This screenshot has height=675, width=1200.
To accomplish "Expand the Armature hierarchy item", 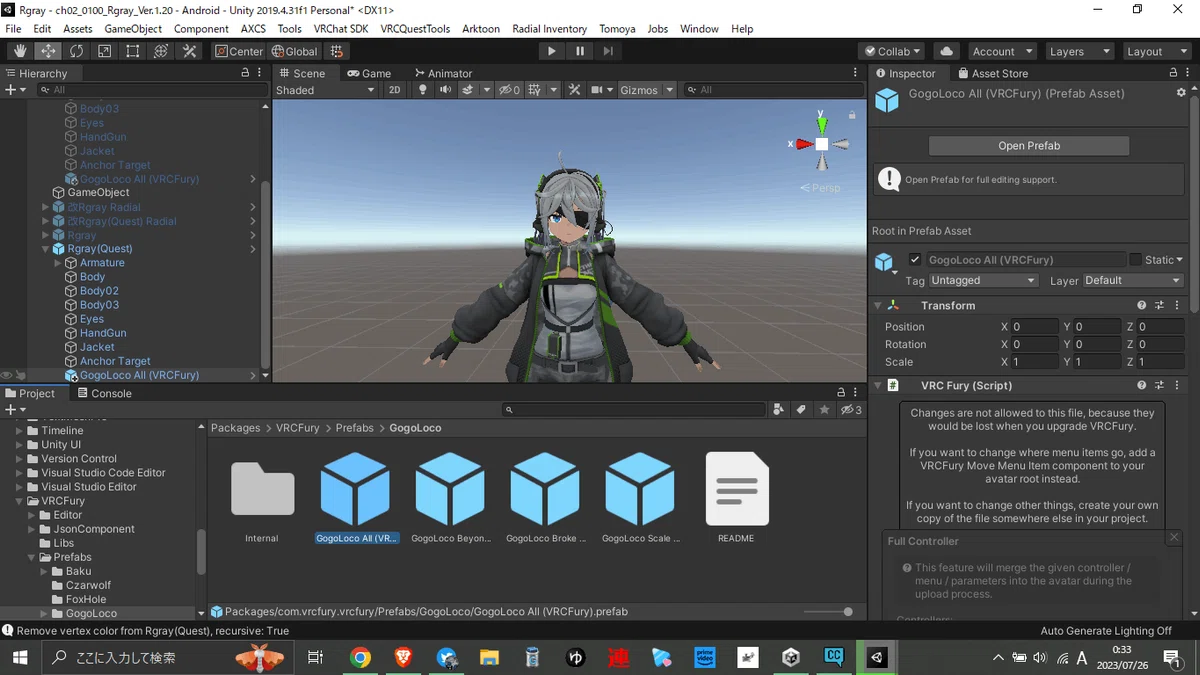I will [58, 263].
